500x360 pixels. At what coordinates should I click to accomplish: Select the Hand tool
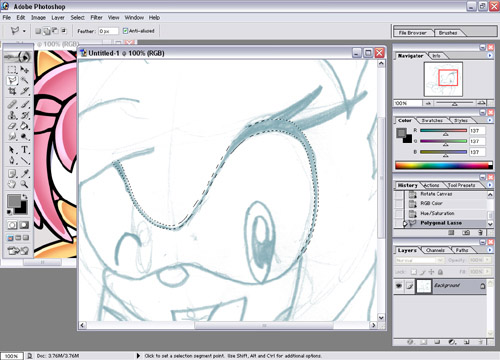(12, 184)
